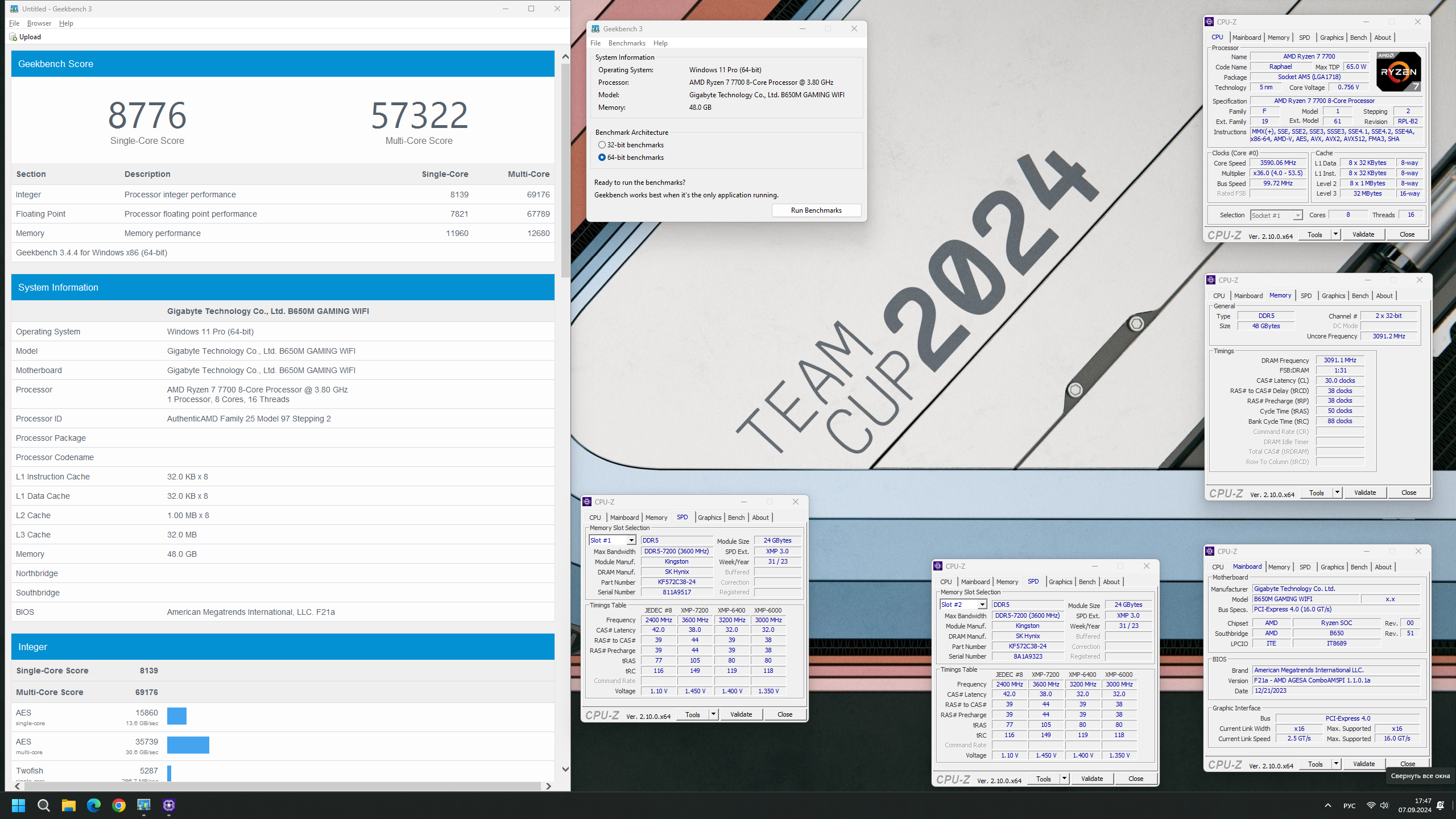The width and height of the screenshot is (1456, 819).
Task: Click scroll right arrow in Geekbench results
Action: 548,786
